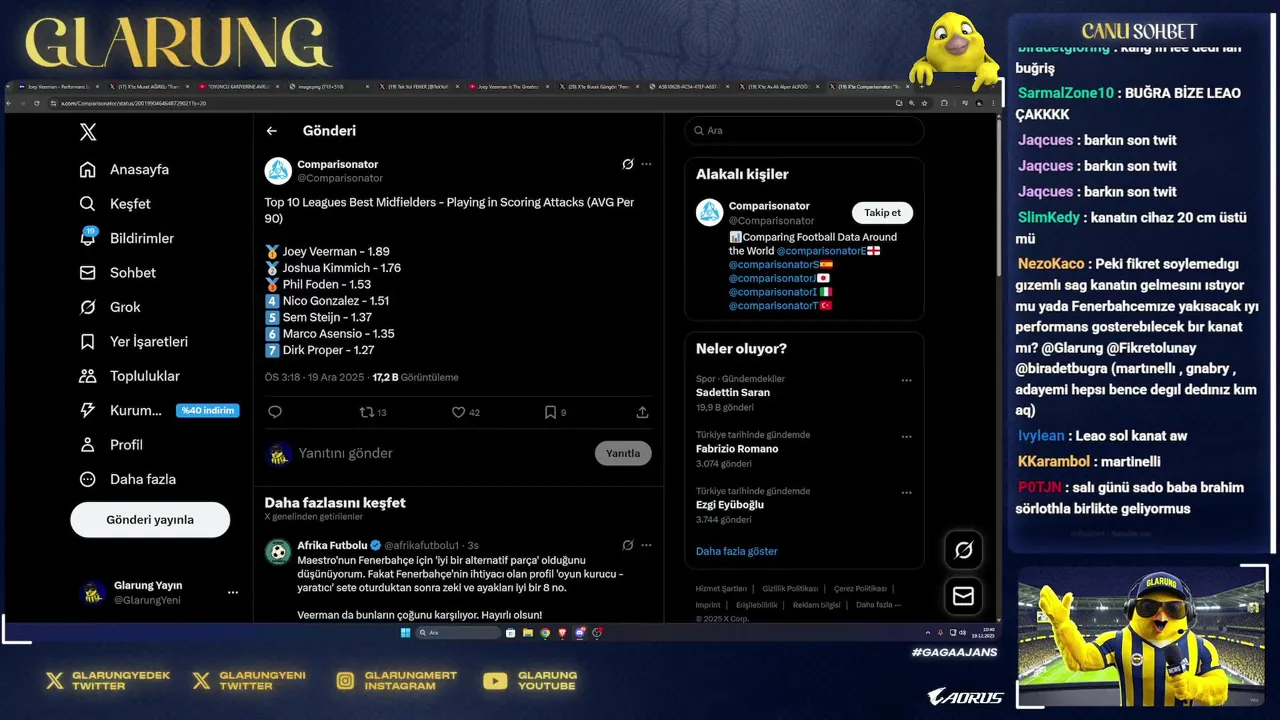Click Grok icon on Afrika Futbolu post
The image size is (1280, 720).
[x=627, y=545]
